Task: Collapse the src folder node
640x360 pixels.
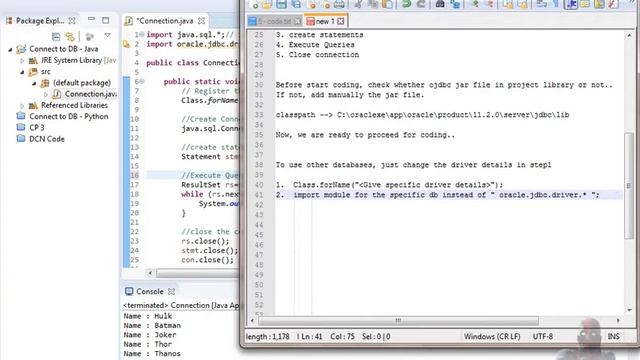Action: [22, 72]
